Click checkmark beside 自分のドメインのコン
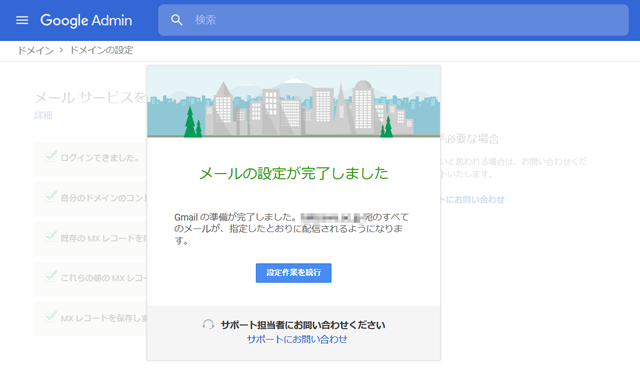This screenshot has height=379, width=640. tap(50, 197)
